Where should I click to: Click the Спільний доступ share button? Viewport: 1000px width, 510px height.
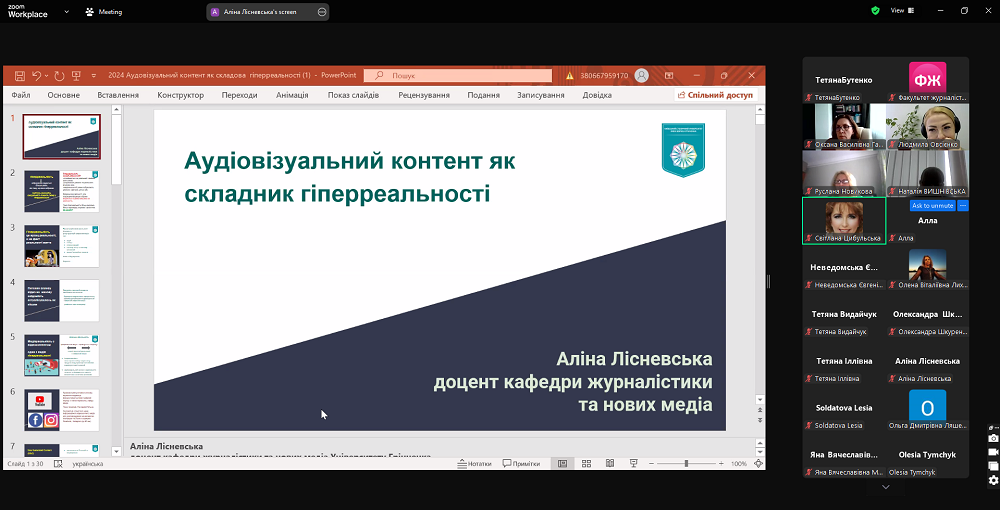click(x=716, y=95)
